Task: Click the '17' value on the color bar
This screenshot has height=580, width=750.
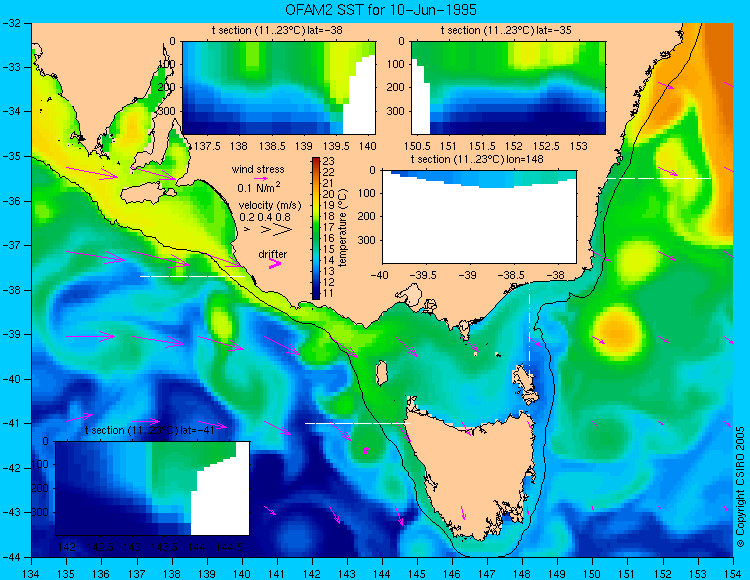Action: [329, 227]
